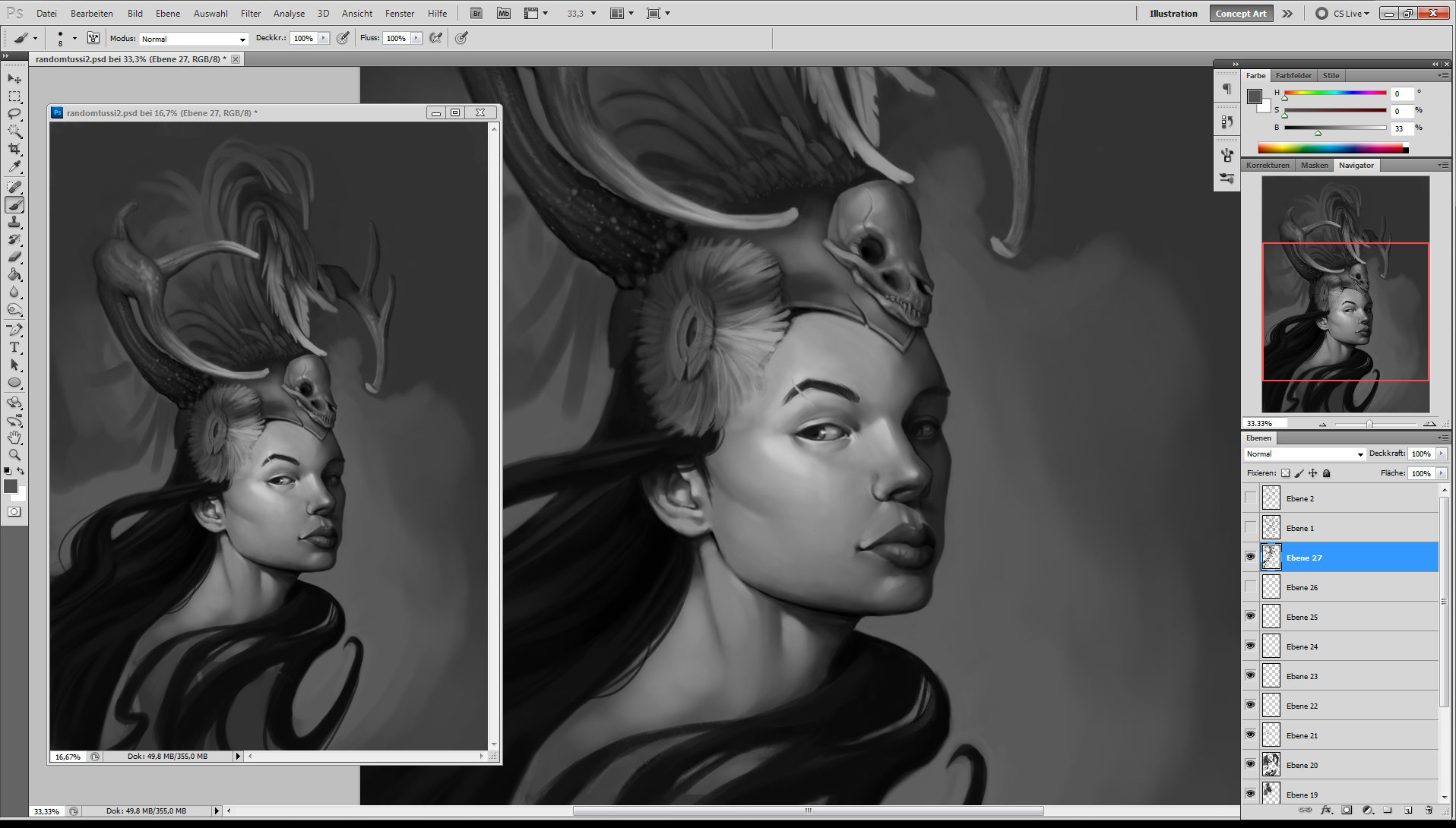The image size is (1456, 828).
Task: Select the Clone Stamp tool
Action: click(14, 222)
